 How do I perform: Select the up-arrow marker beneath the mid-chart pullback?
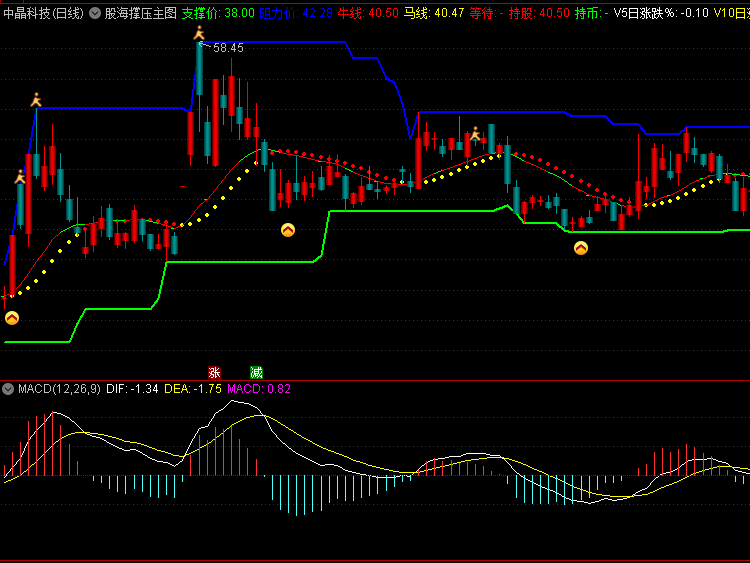(x=287, y=230)
